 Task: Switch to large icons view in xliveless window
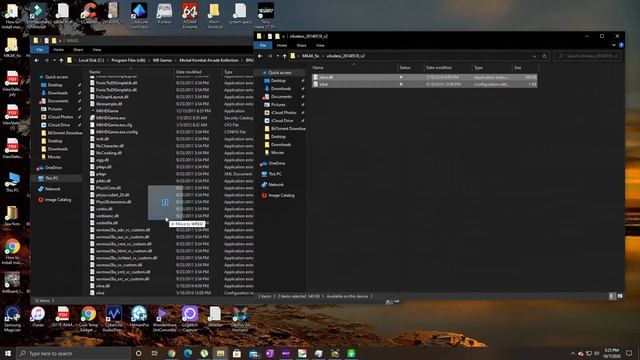click(620, 296)
